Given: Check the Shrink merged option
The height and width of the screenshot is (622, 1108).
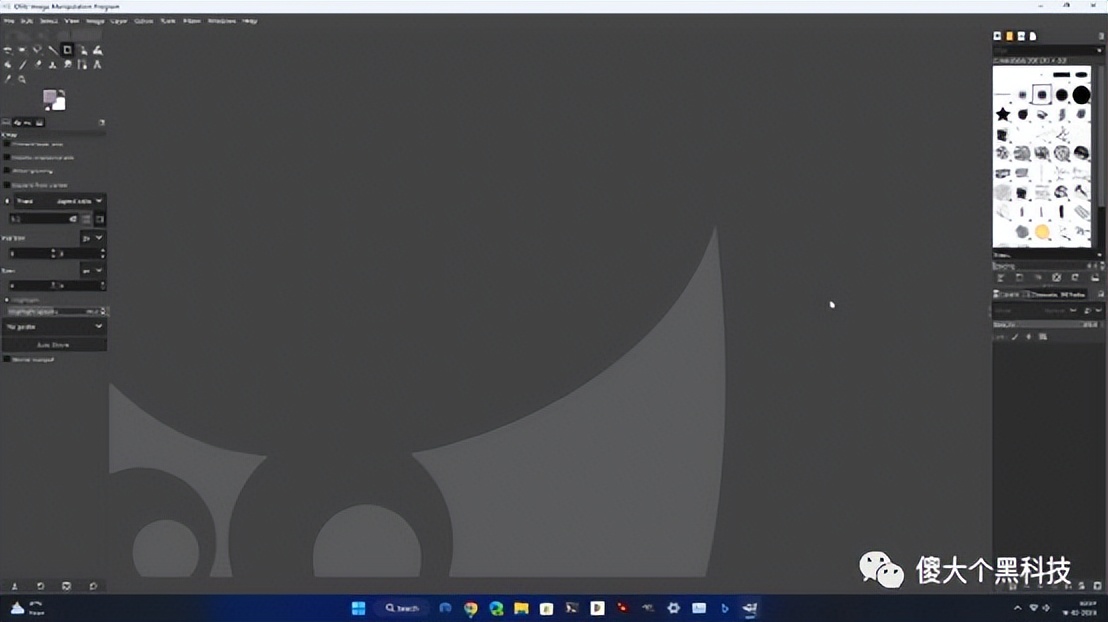Looking at the screenshot, I should point(7,358).
